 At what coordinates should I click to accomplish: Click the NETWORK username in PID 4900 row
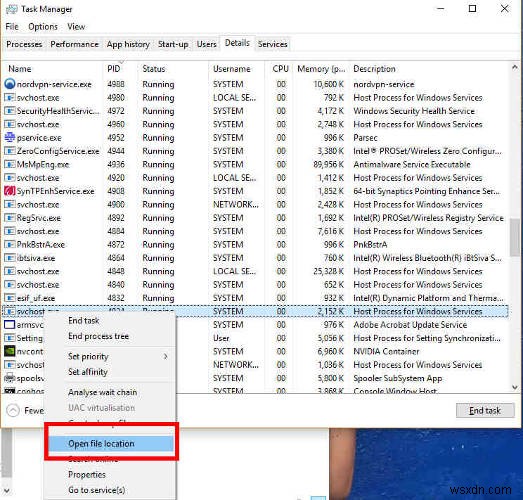pos(235,204)
